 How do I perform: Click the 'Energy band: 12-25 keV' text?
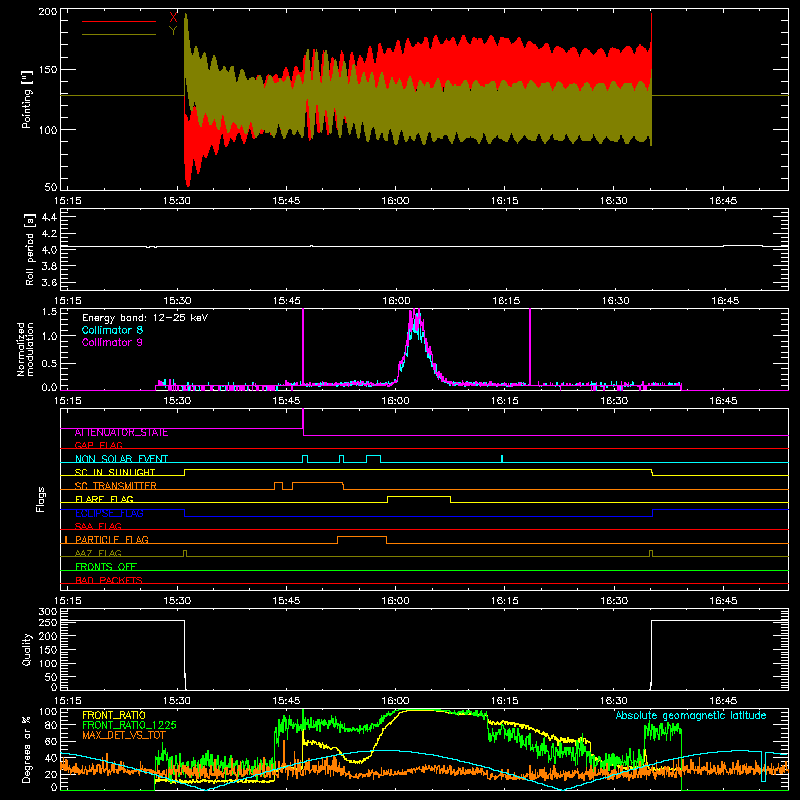pyautogui.click(x=145, y=318)
